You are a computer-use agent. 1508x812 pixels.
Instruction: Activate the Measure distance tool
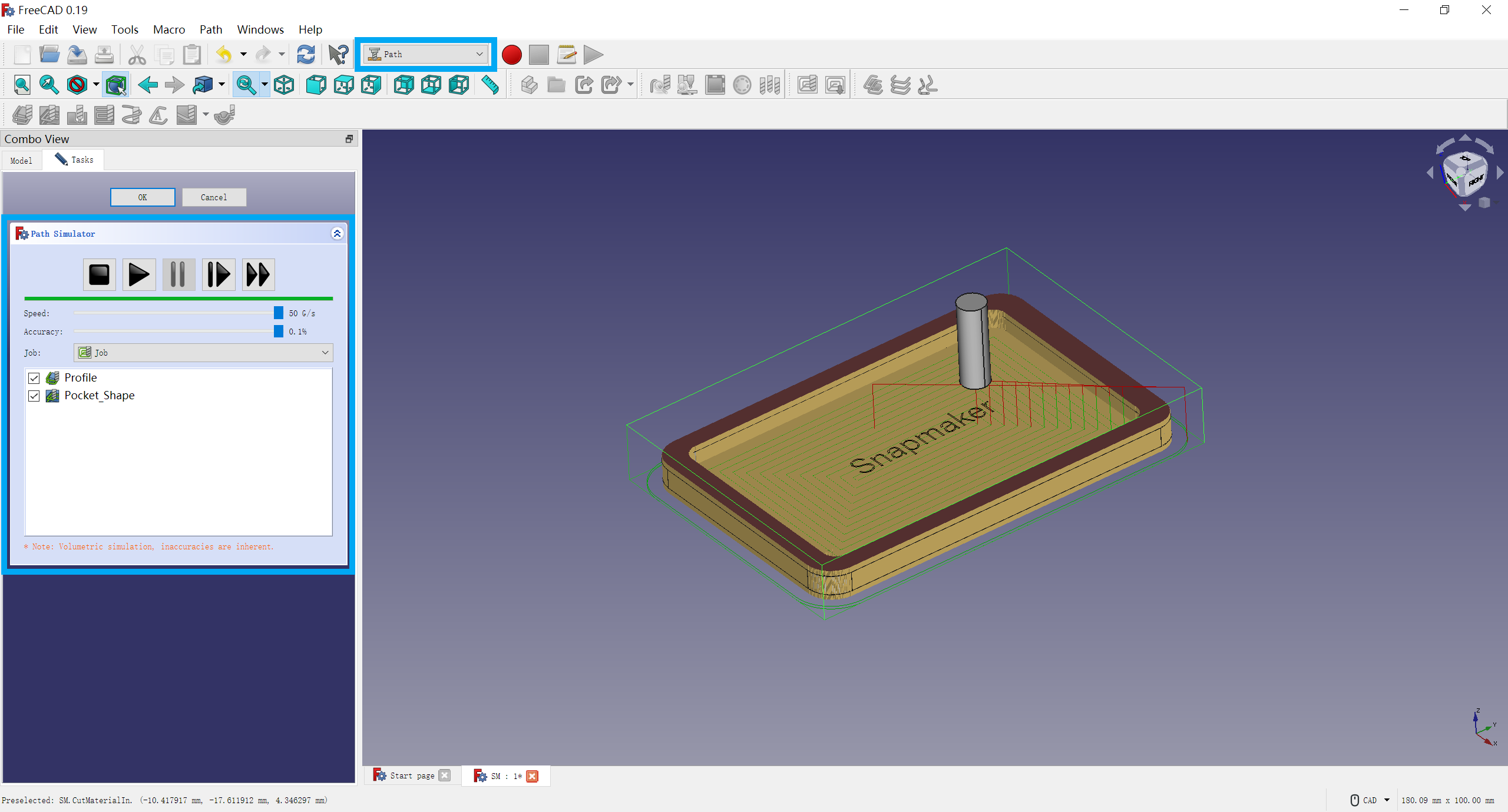click(490, 85)
